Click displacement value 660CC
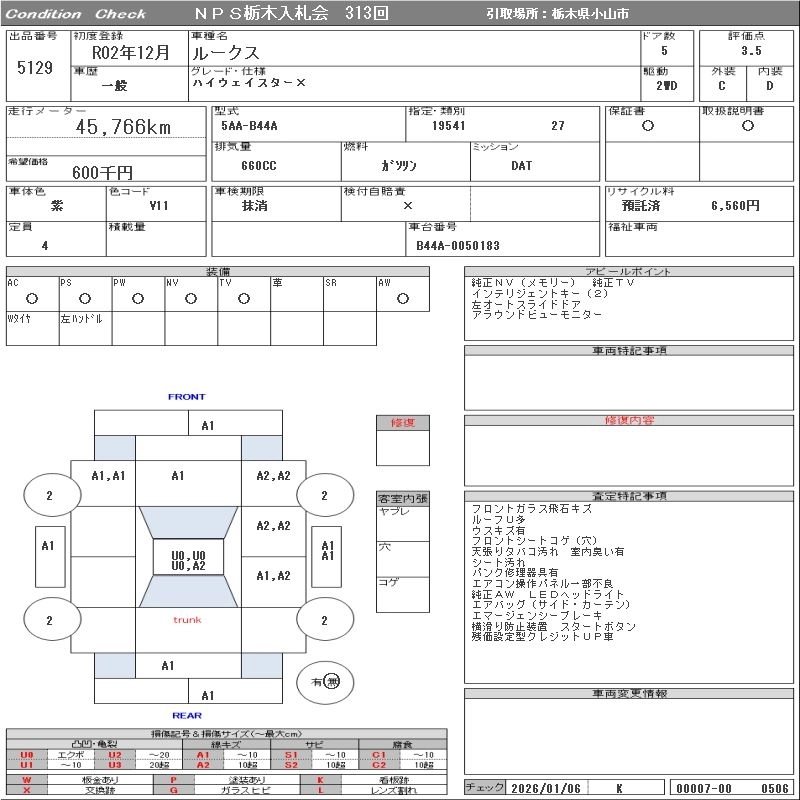 (x=259, y=166)
